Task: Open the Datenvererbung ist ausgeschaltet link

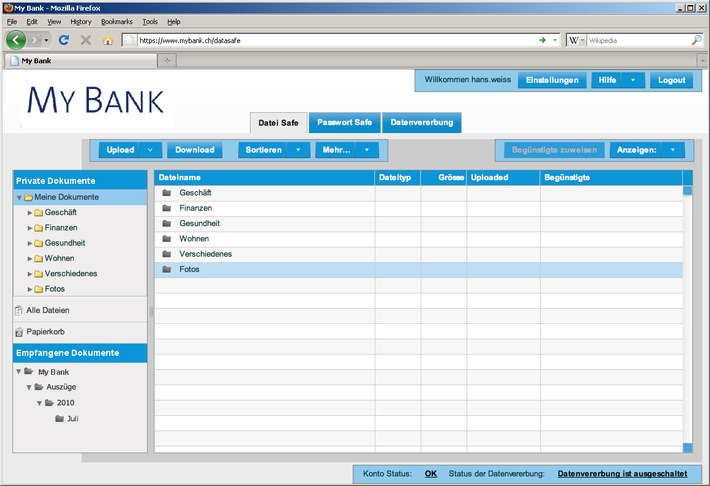Action: (622, 474)
